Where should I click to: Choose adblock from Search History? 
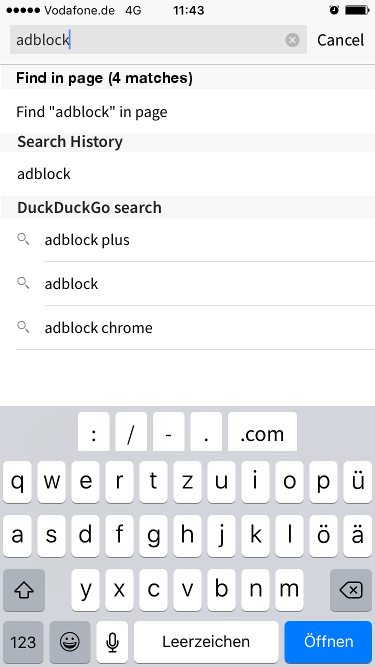[188, 174]
